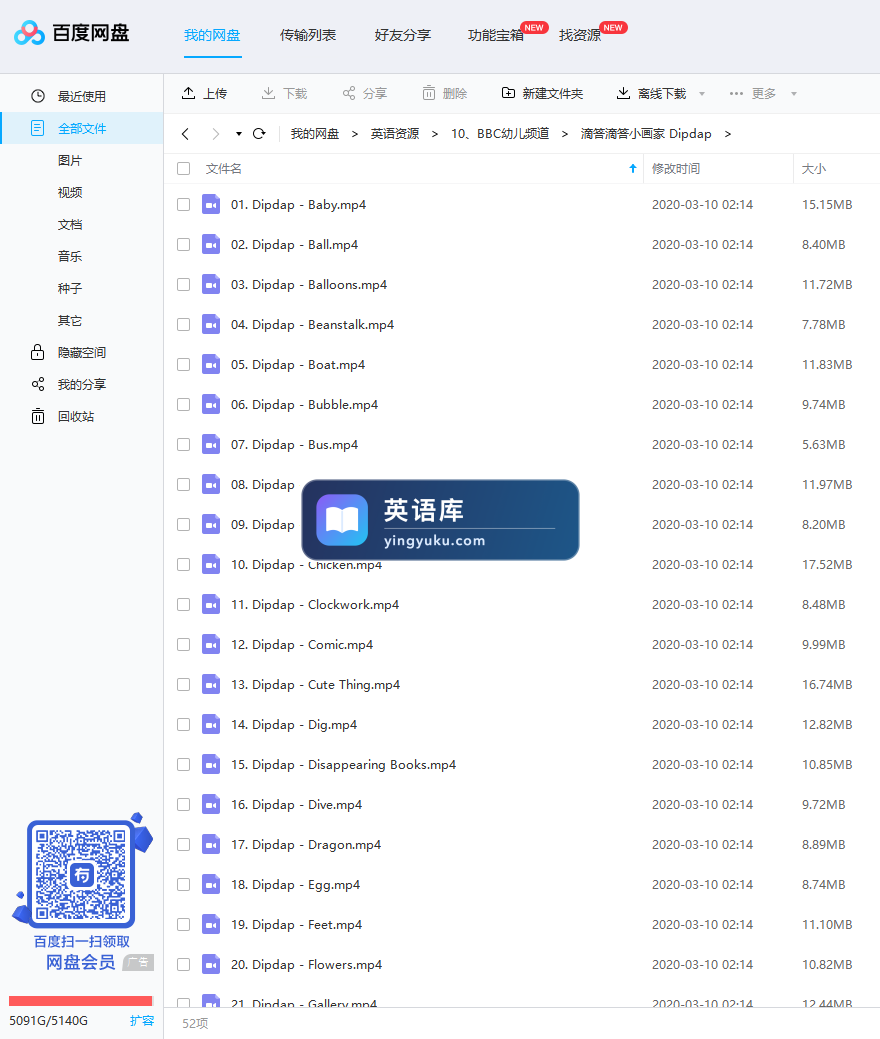The image size is (880, 1039).
Task: Go to 我的网盘 in breadcrumb
Action: pyautogui.click(x=315, y=134)
